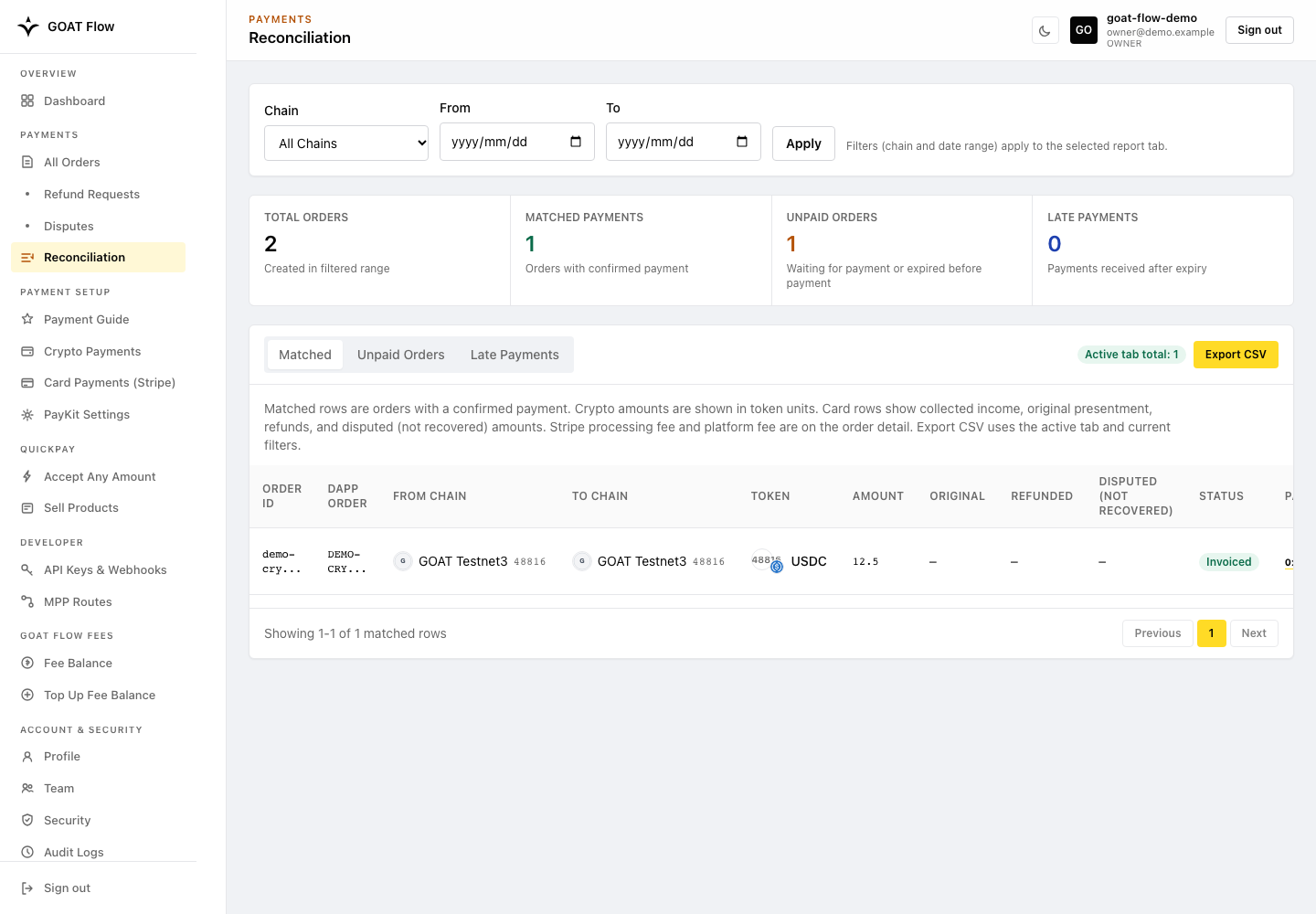Click the GO account avatar
The image size is (1316, 914).
[1084, 30]
